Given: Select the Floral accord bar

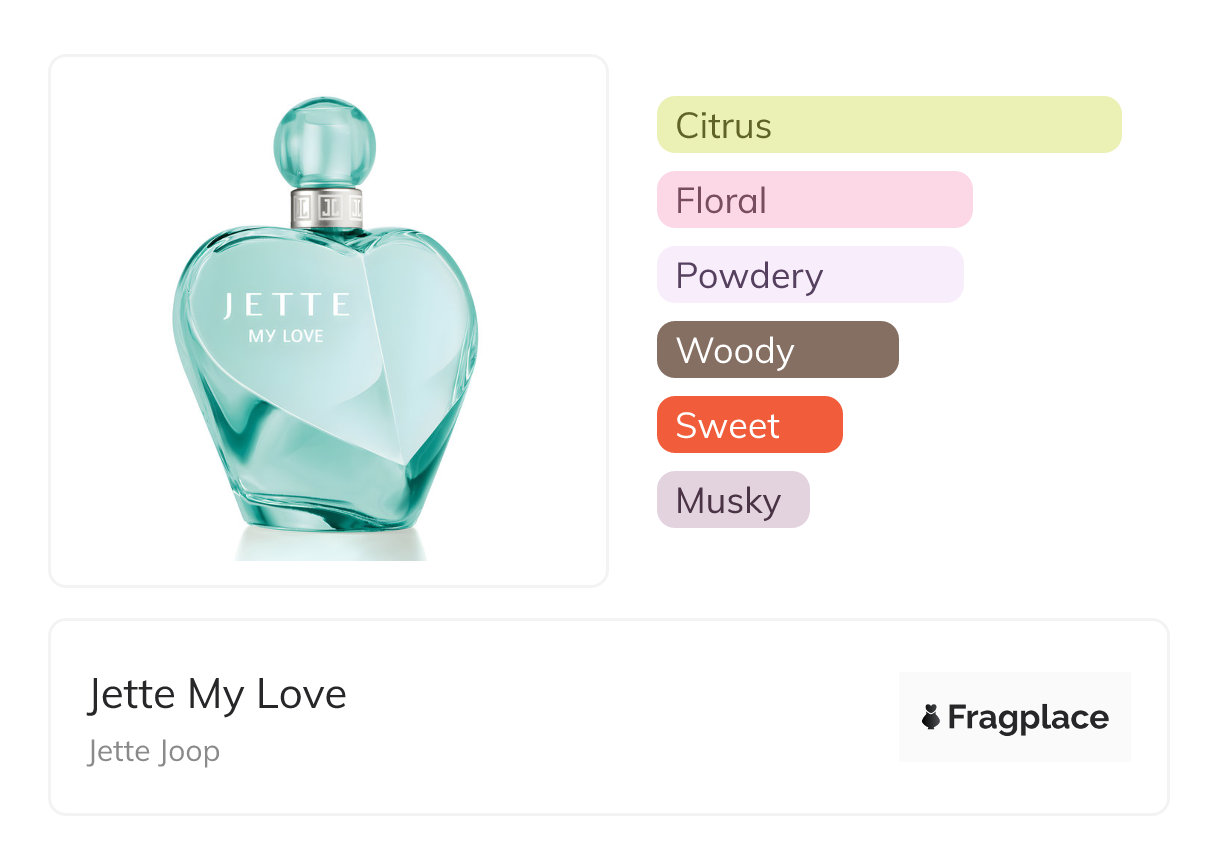Looking at the screenshot, I should tap(814, 200).
